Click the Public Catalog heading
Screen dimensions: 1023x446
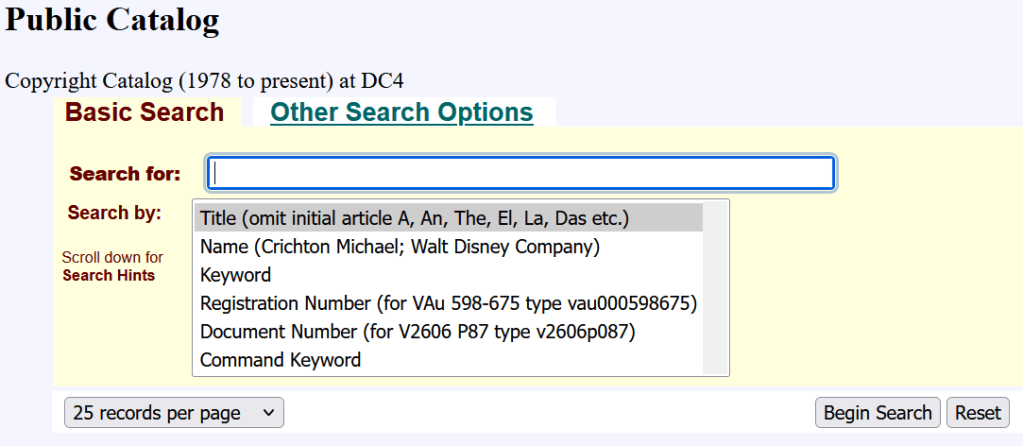coord(112,20)
